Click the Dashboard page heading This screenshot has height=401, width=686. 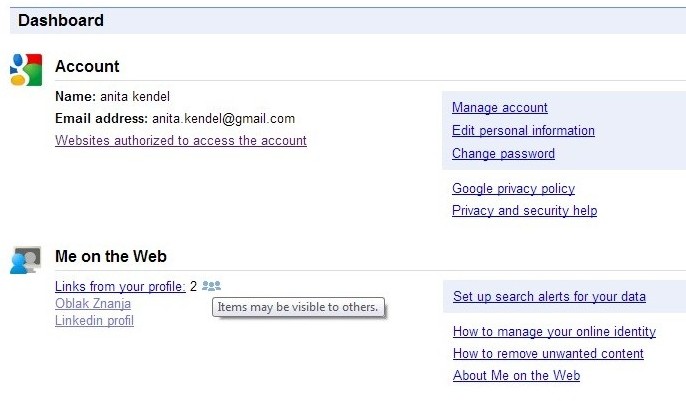61,20
